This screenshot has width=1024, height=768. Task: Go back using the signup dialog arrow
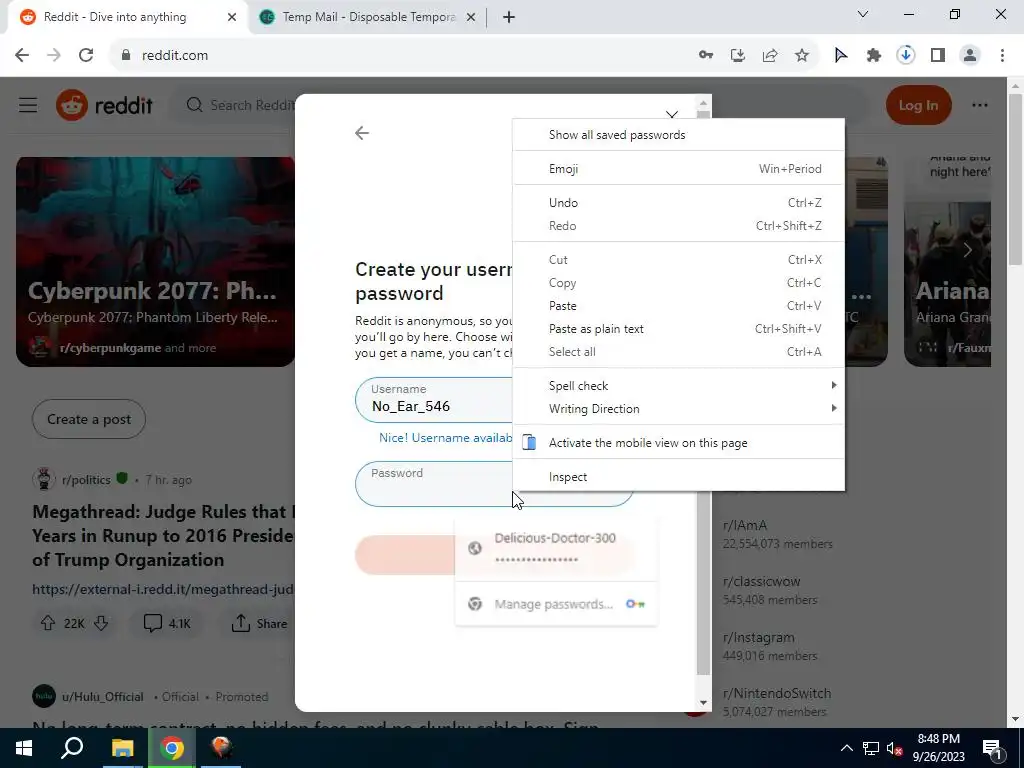point(362,133)
